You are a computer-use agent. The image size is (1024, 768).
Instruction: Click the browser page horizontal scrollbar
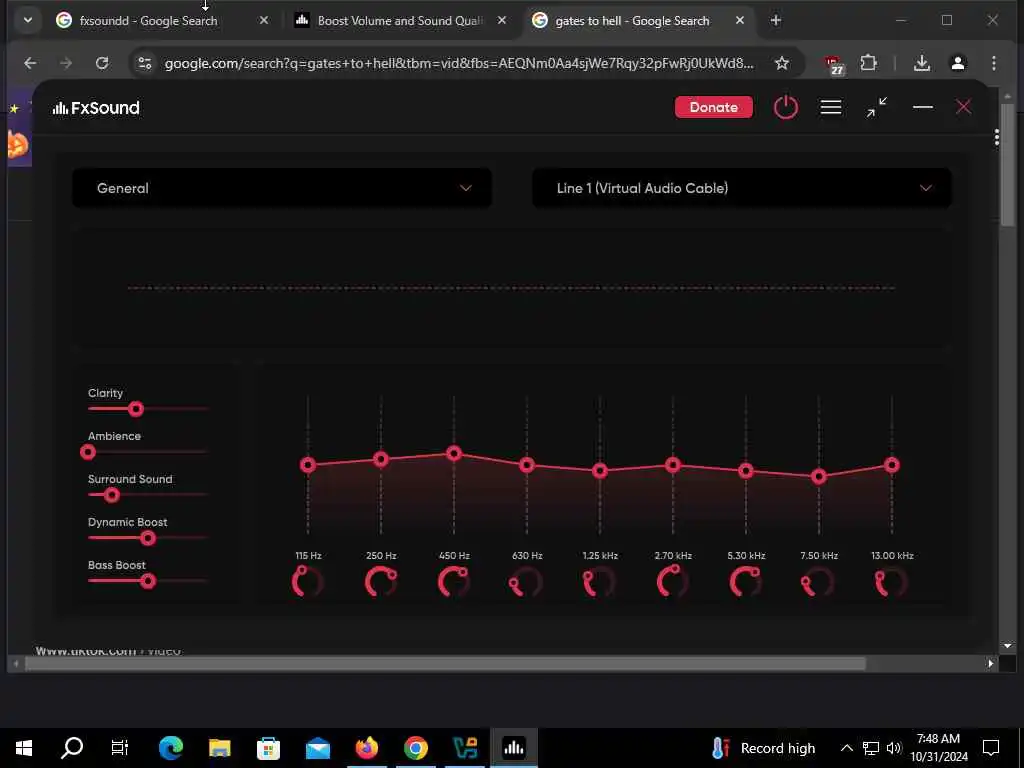click(445, 664)
